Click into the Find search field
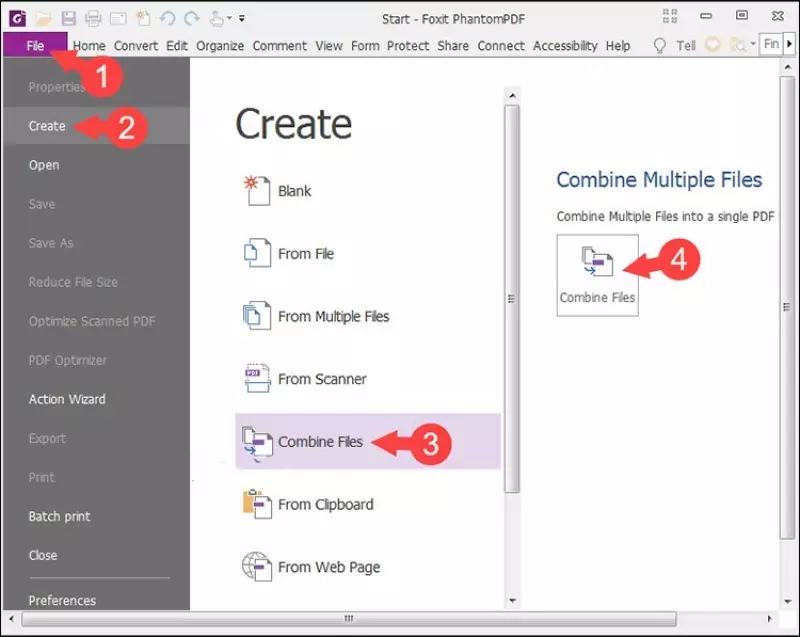The width and height of the screenshot is (800, 637). coord(770,44)
